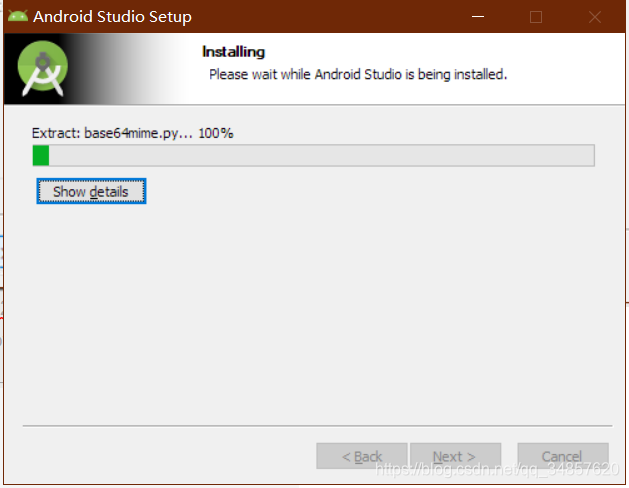
Task: Click the 'Installing' heading text
Action: 233,52
